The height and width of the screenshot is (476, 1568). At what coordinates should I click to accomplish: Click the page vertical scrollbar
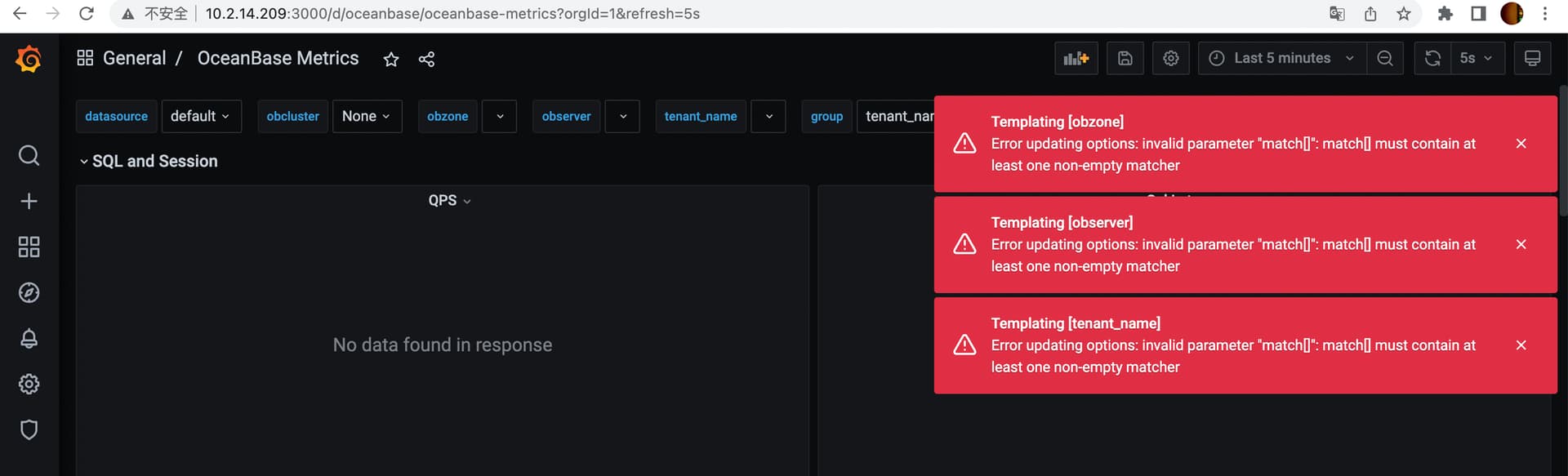1563,151
